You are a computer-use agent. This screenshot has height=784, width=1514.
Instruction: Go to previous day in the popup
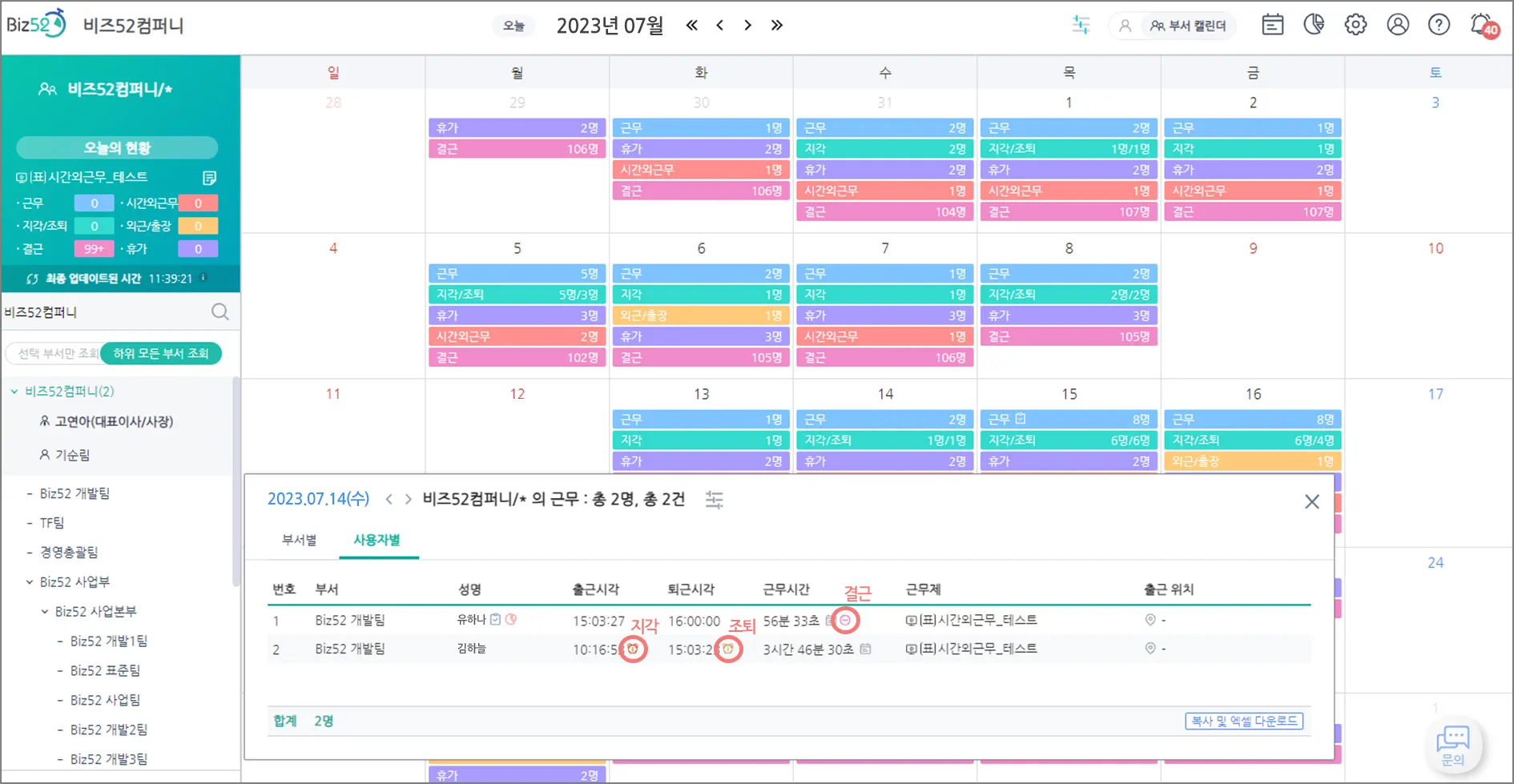click(389, 499)
